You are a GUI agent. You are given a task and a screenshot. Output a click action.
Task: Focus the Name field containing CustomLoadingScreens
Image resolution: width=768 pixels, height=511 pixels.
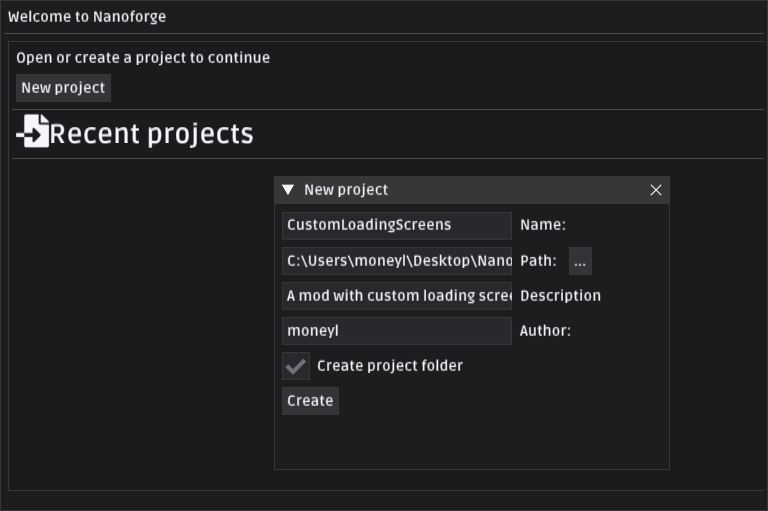coord(396,225)
